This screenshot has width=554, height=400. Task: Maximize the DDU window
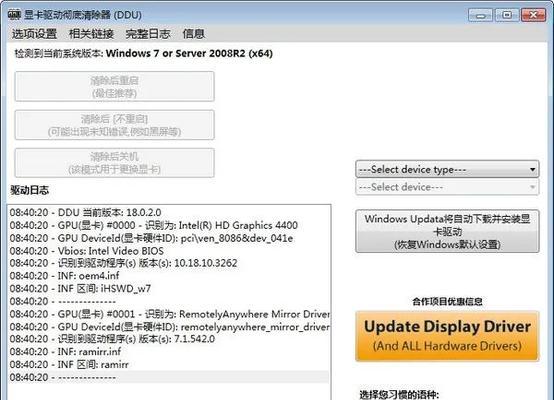coord(507,15)
